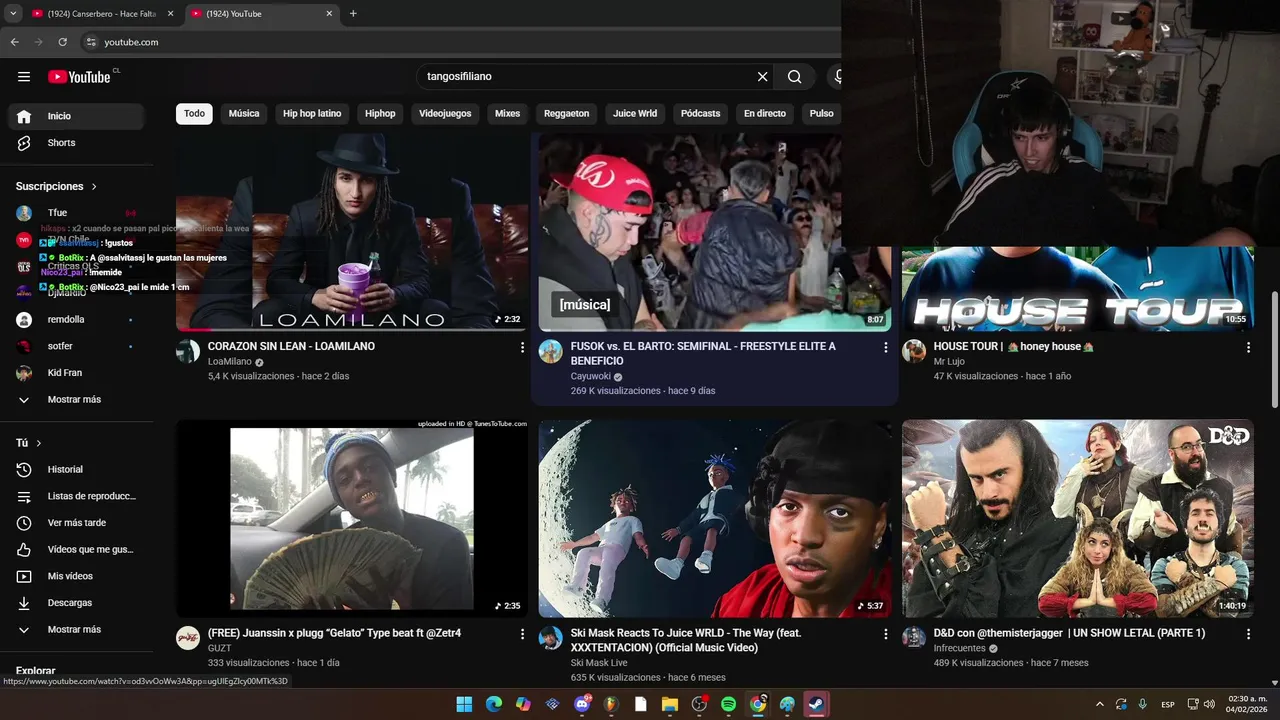Click the HOUSE TOUR honey house title
The image size is (1280, 720).
pos(1014,346)
